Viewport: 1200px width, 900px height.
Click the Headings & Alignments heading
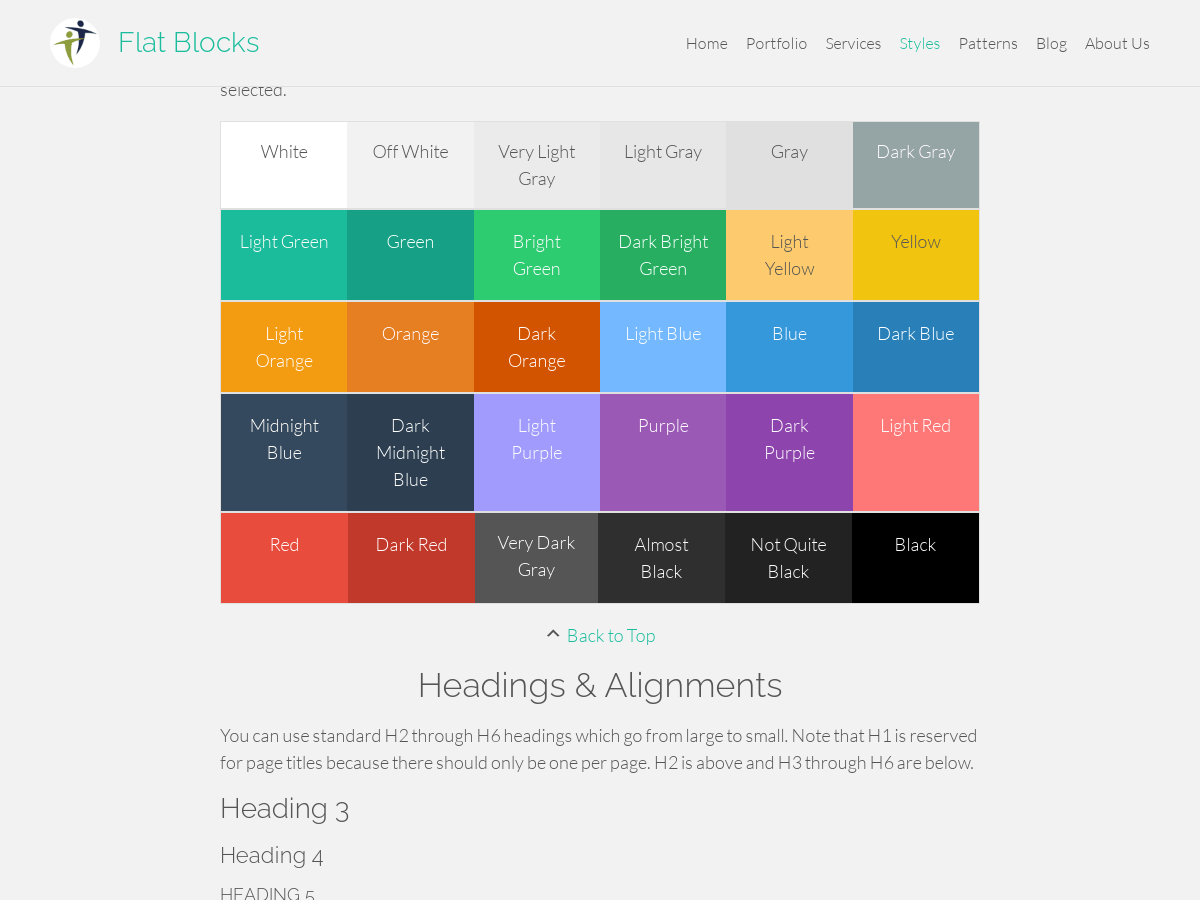(x=600, y=685)
